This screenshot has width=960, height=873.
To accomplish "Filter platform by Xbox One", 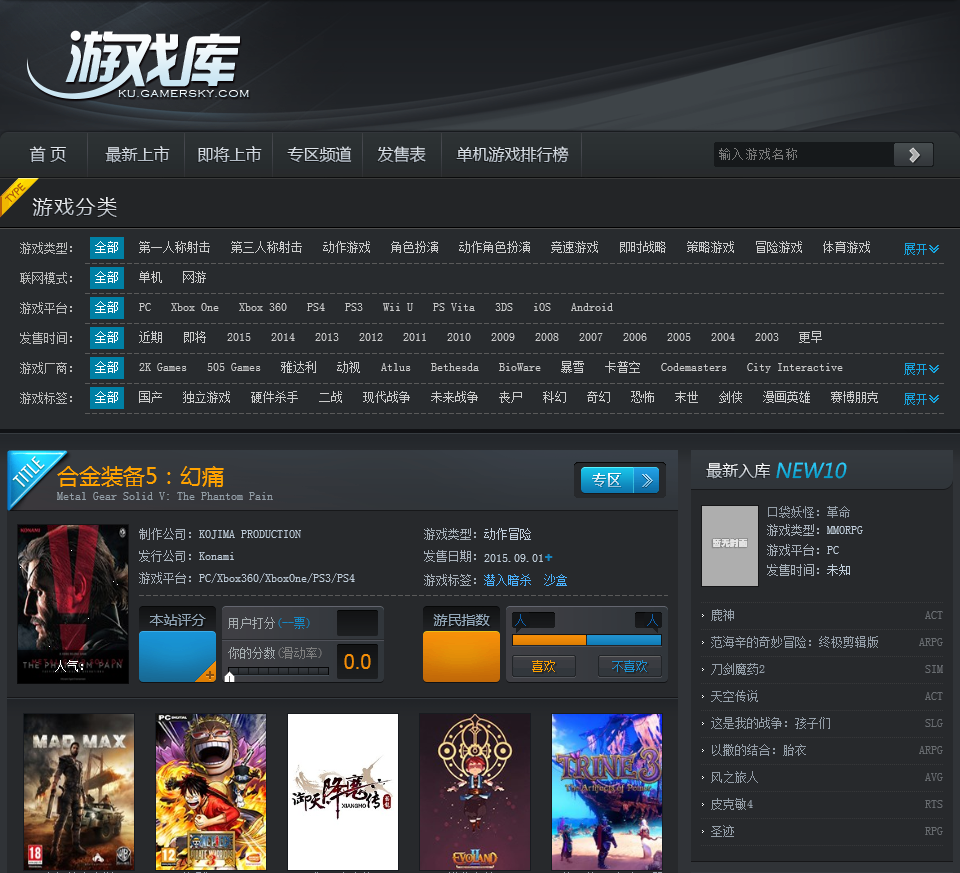I will point(195,307).
